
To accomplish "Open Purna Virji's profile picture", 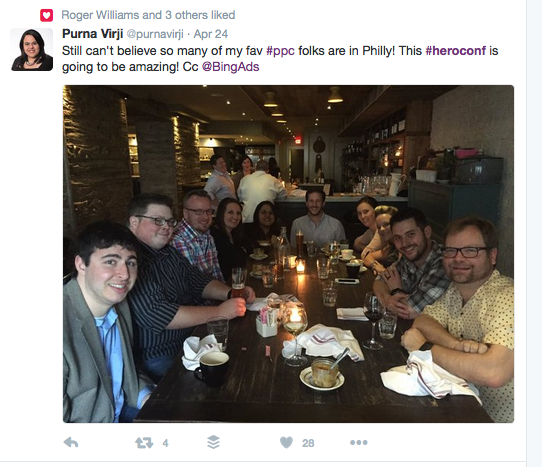I will 32,50.
